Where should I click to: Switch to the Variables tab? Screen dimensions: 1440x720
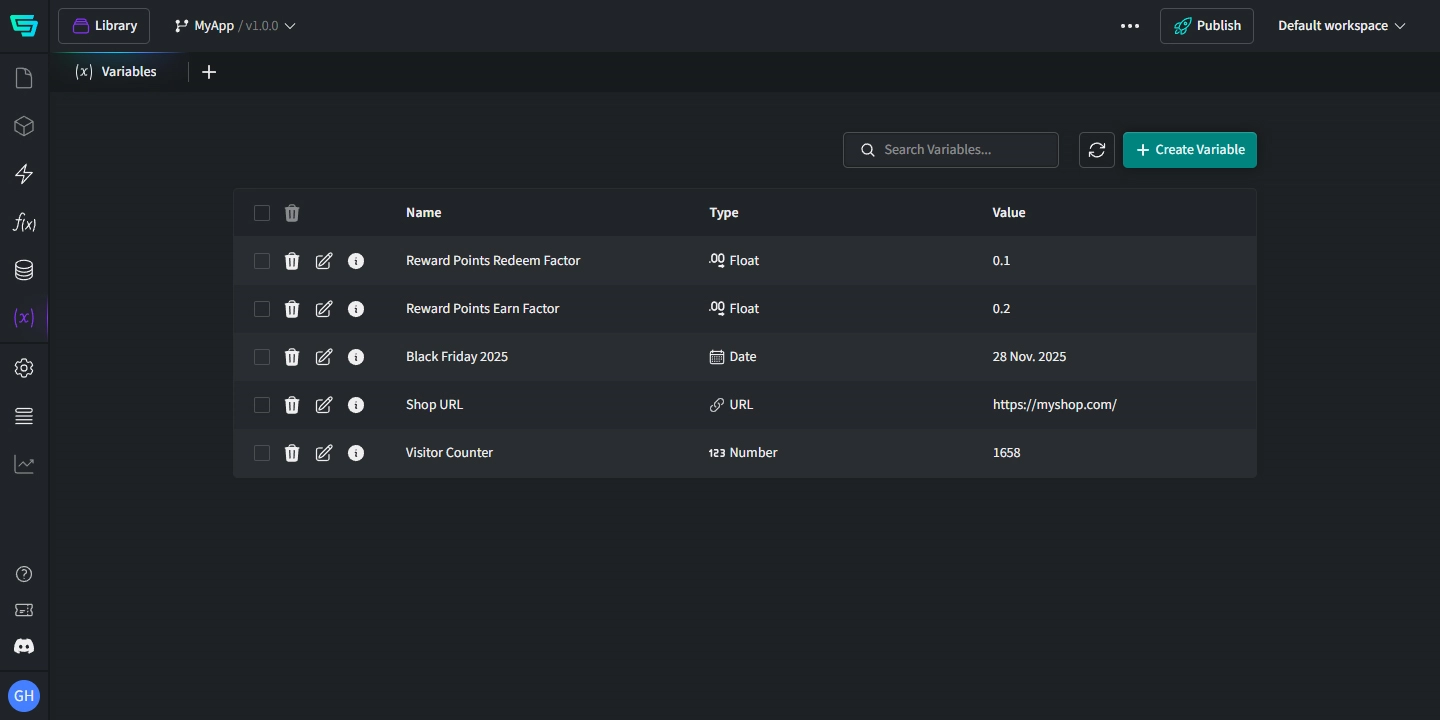[x=117, y=72]
